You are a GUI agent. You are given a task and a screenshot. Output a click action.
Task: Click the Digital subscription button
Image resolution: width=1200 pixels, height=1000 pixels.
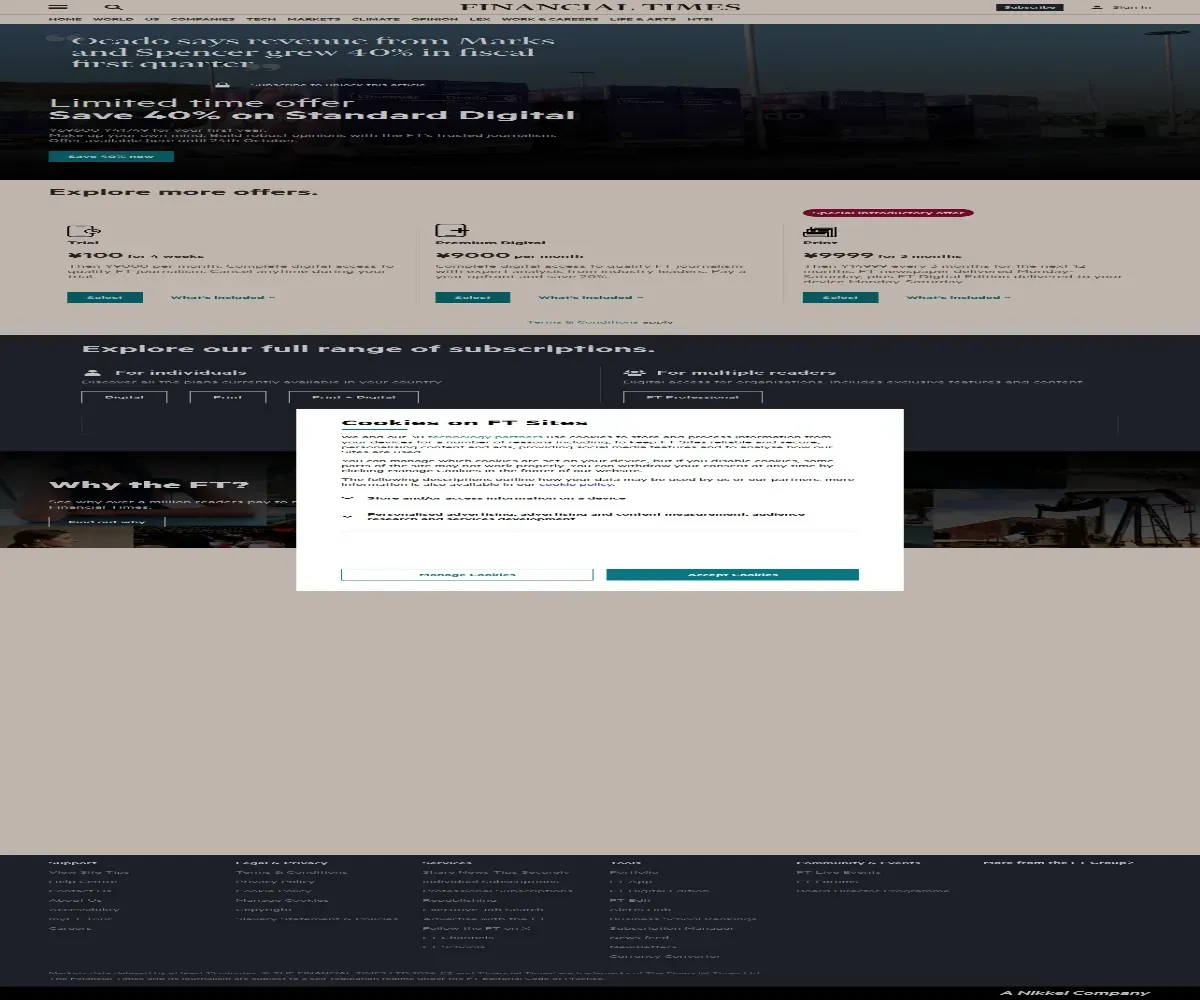tap(124, 397)
